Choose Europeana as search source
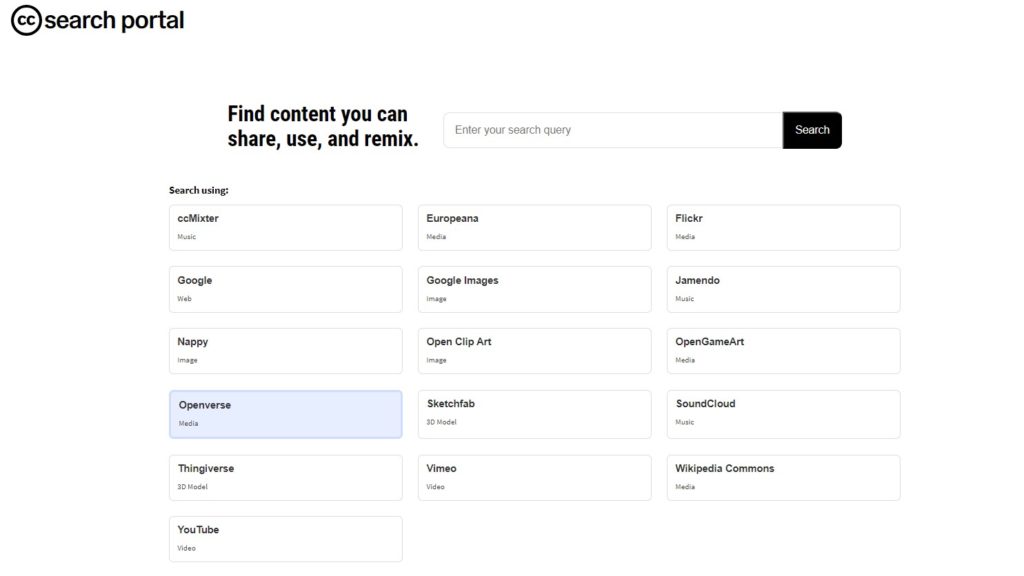1024x576 pixels. [x=534, y=227]
